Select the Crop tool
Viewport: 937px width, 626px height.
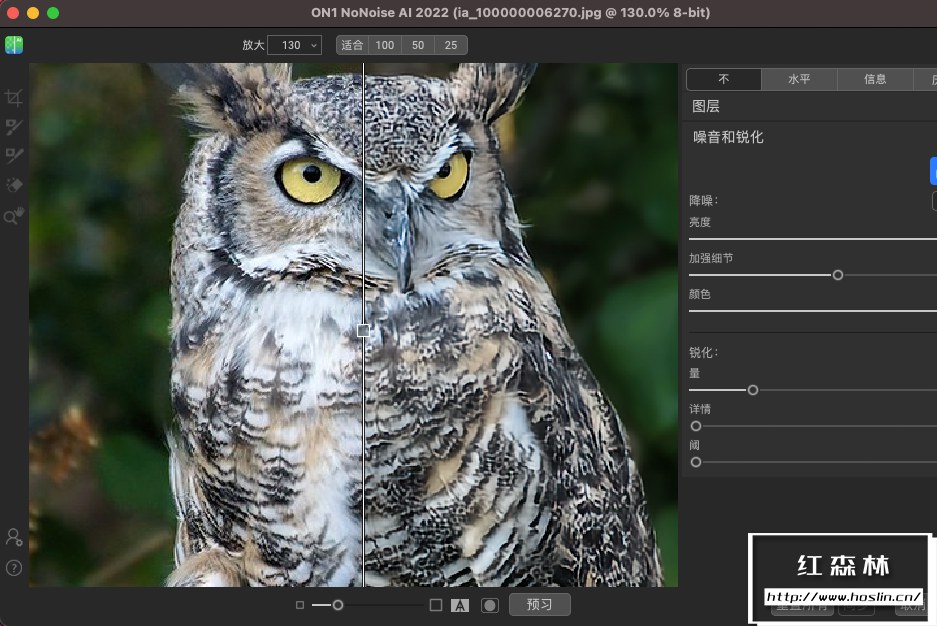pyautogui.click(x=14, y=98)
